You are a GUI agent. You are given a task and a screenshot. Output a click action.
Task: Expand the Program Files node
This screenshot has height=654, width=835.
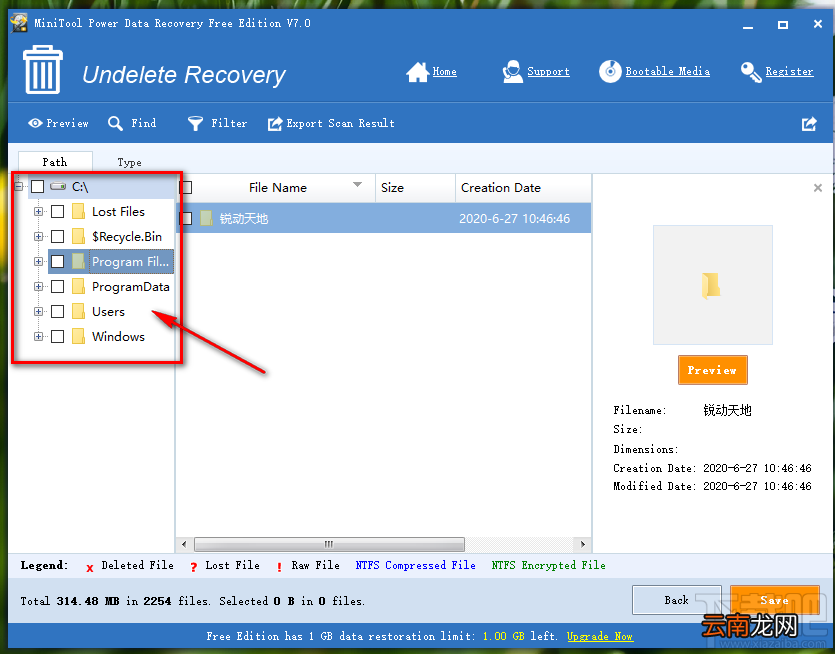(38, 261)
